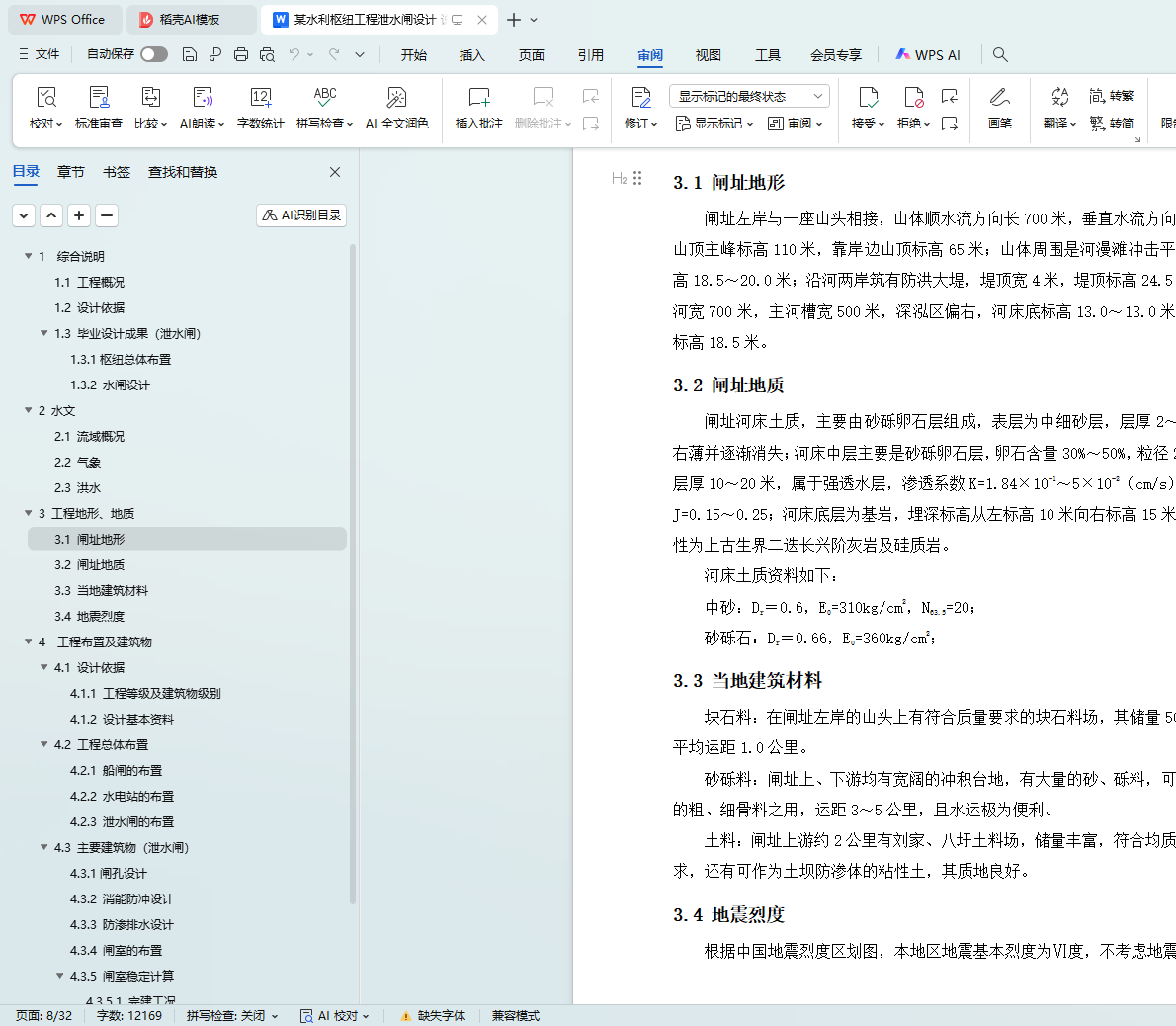Open the 书签 tab in navigation pane

click(117, 172)
